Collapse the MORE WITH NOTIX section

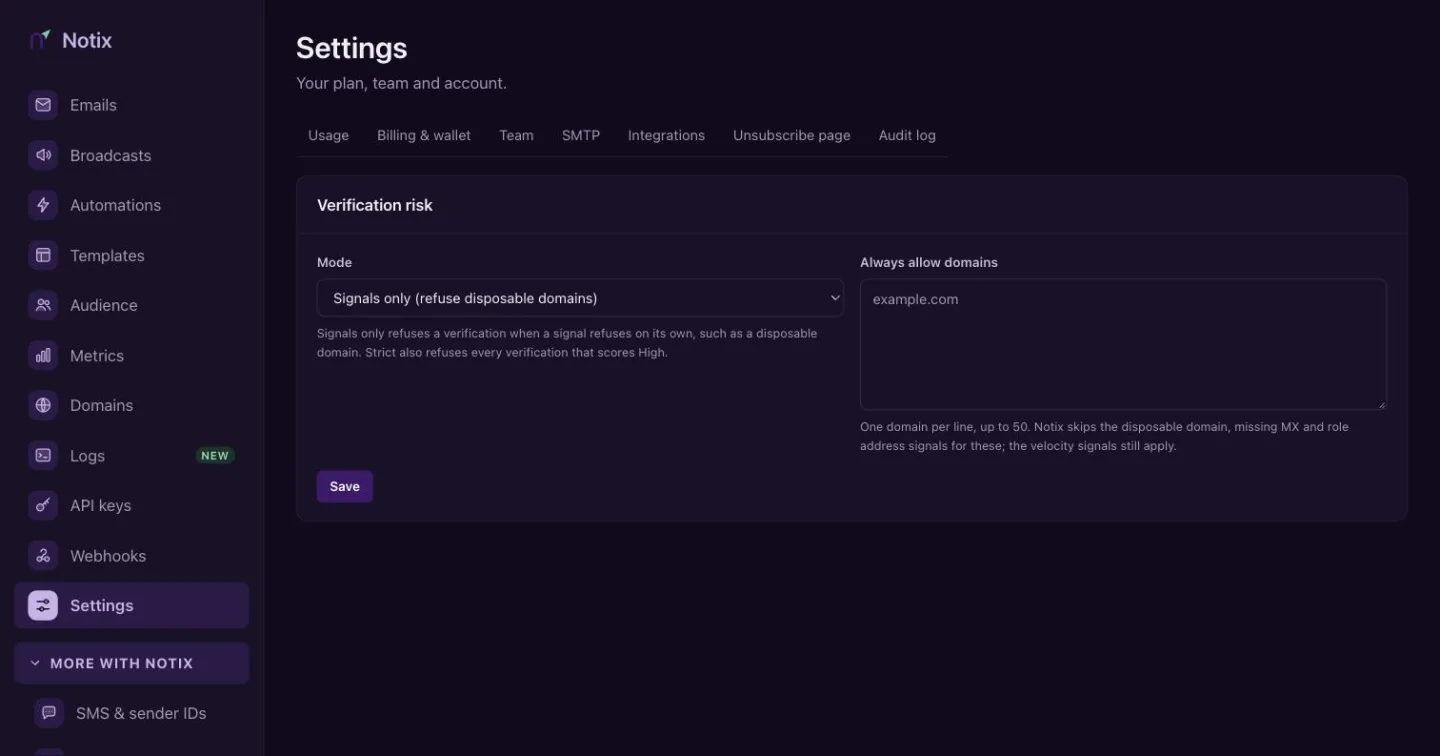tap(131, 663)
